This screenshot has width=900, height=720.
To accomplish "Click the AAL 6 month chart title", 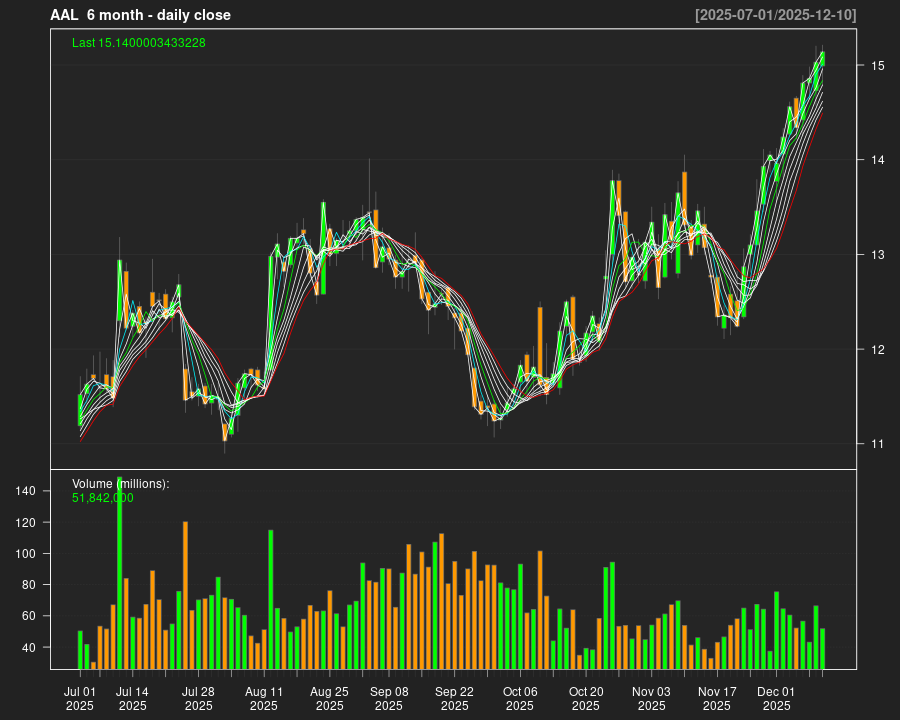I will click(140, 15).
